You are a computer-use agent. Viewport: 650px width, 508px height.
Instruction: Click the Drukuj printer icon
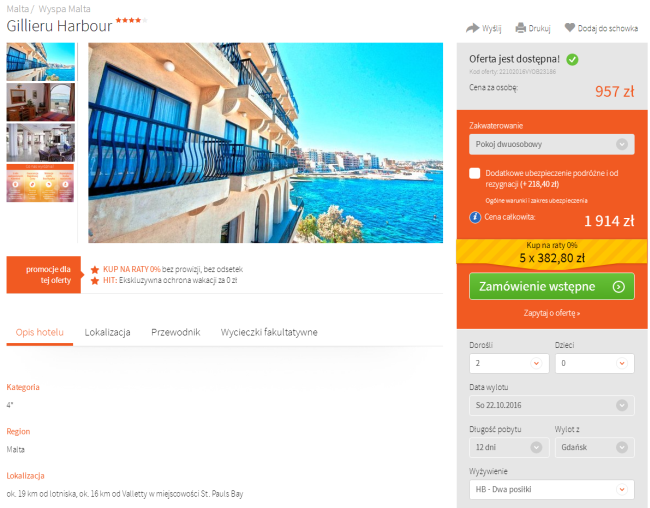point(521,28)
